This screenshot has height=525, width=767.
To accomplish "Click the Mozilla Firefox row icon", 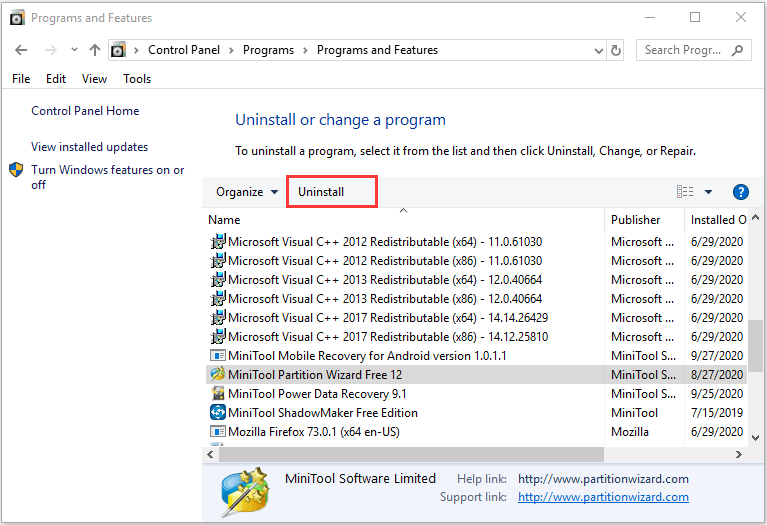I will 218,432.
